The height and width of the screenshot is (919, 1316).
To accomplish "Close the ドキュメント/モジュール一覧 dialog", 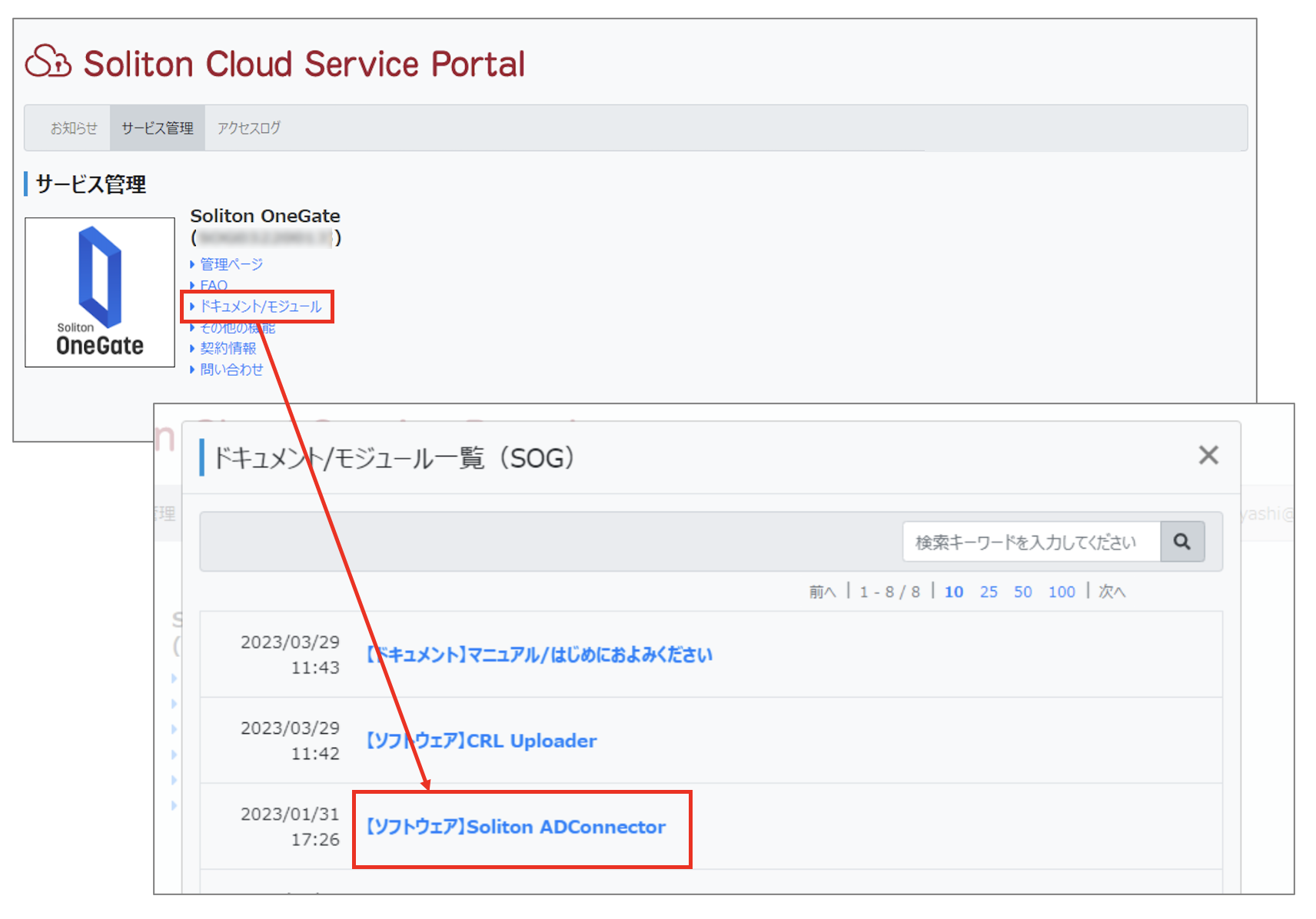I will (1208, 455).
